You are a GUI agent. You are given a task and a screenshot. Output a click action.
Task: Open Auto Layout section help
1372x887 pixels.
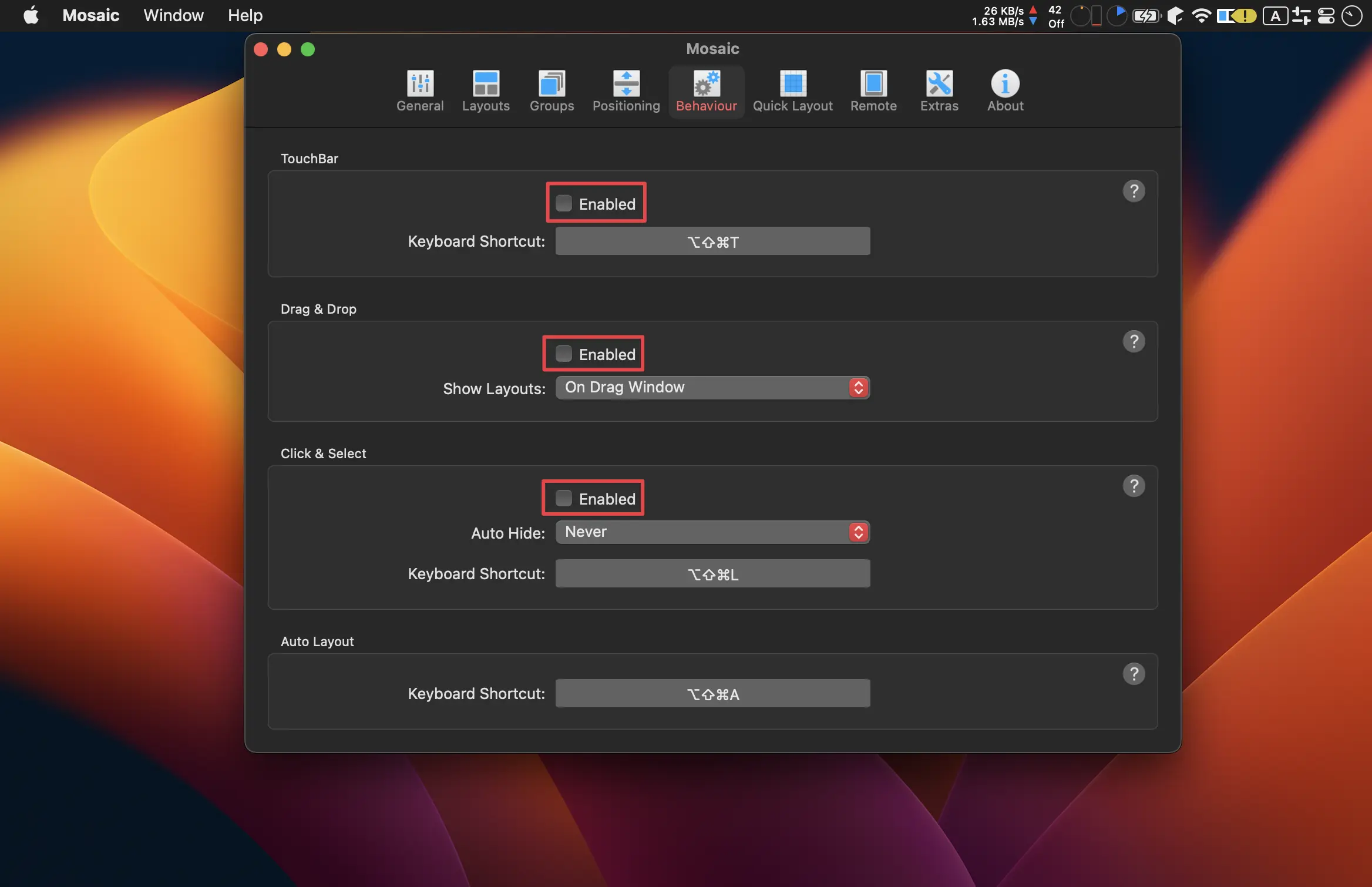[1134, 674]
